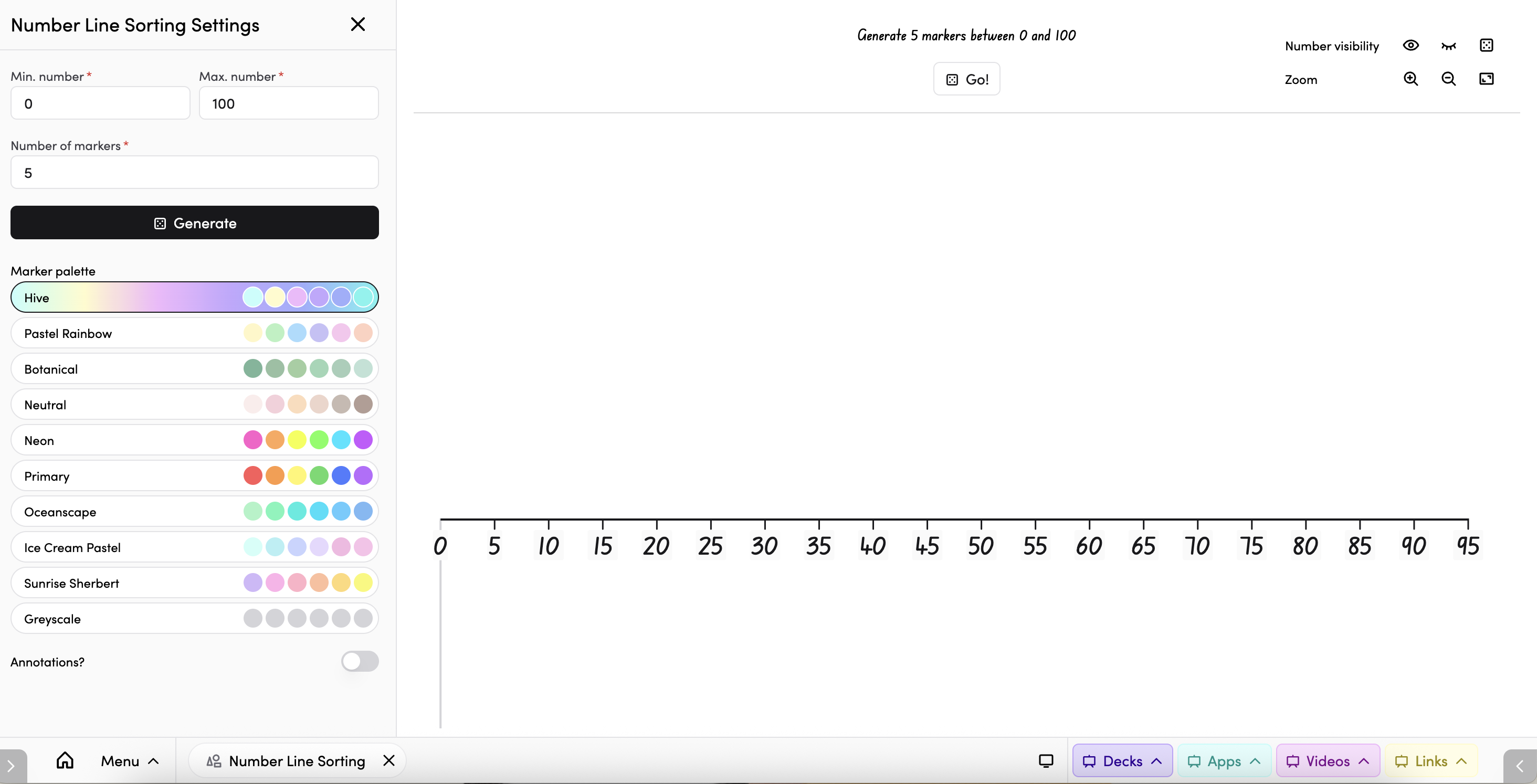Screen dimensions: 1537x784
Task: Click the zoom in magnifier icon
Action: pos(1410,79)
